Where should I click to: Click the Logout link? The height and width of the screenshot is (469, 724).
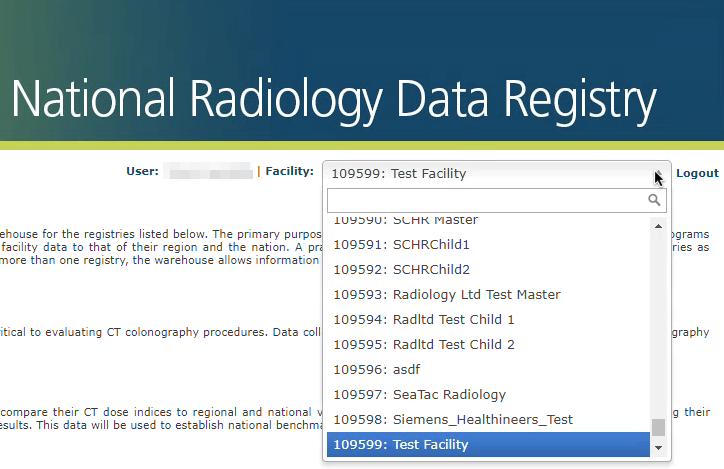(x=697, y=173)
